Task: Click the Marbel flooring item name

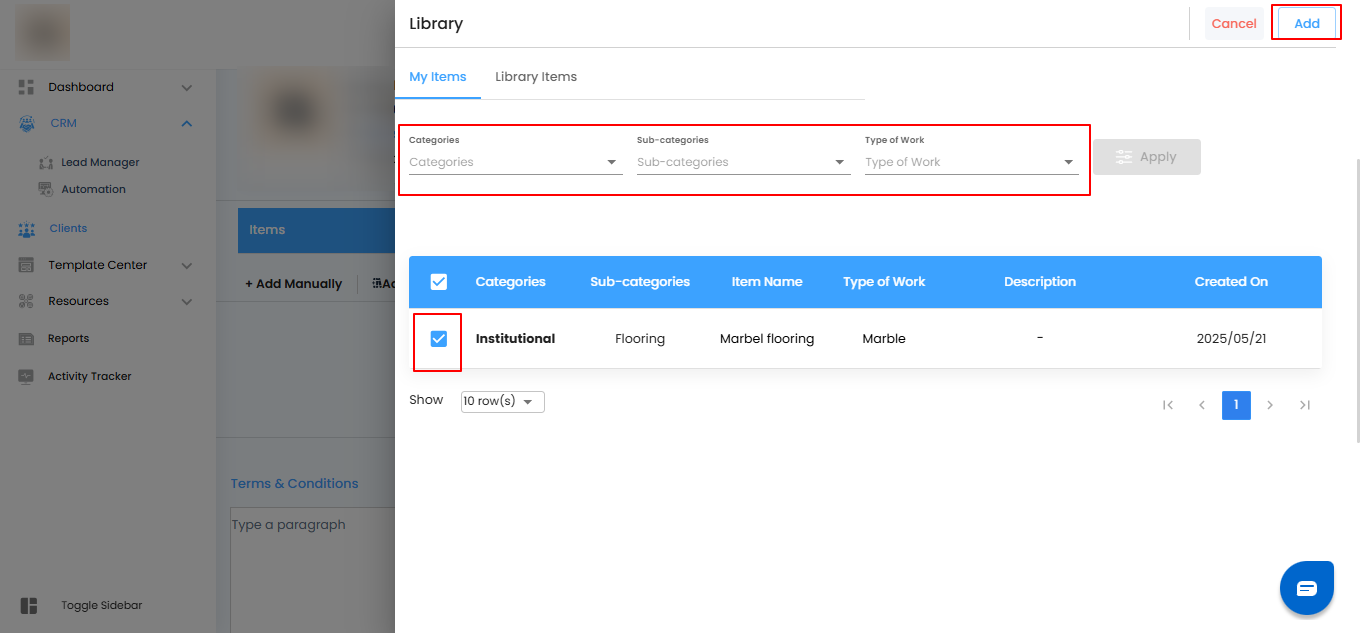Action: coord(767,339)
